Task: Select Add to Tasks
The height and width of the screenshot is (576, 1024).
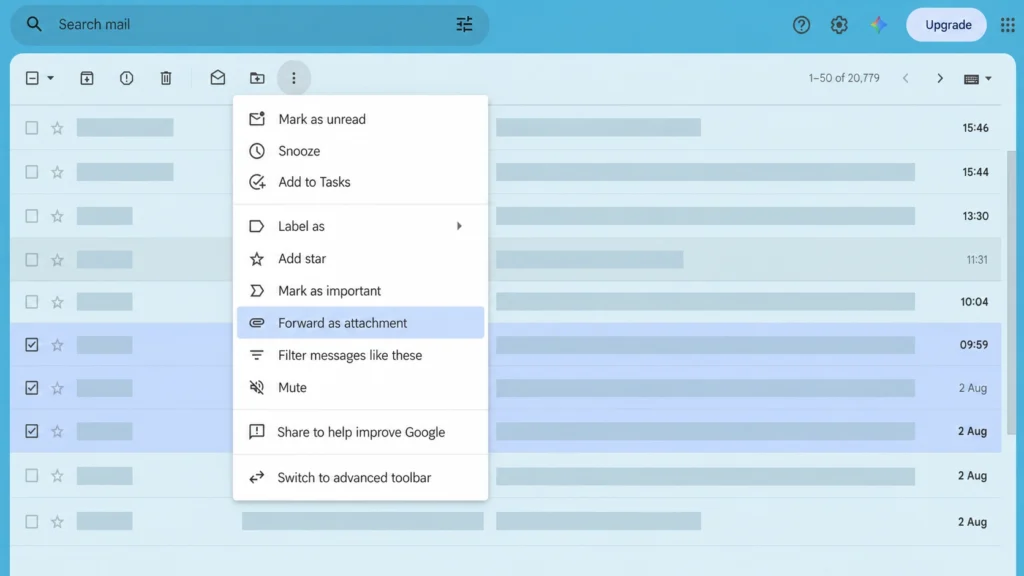Action: coord(360,182)
